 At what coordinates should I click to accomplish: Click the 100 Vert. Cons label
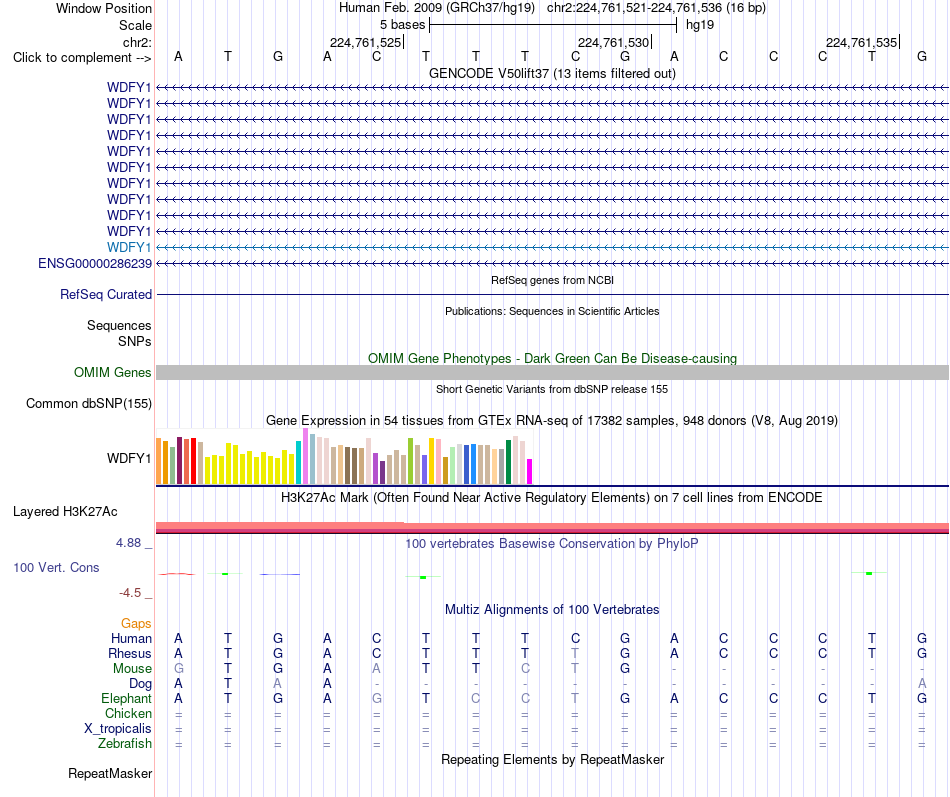[x=56, y=568]
